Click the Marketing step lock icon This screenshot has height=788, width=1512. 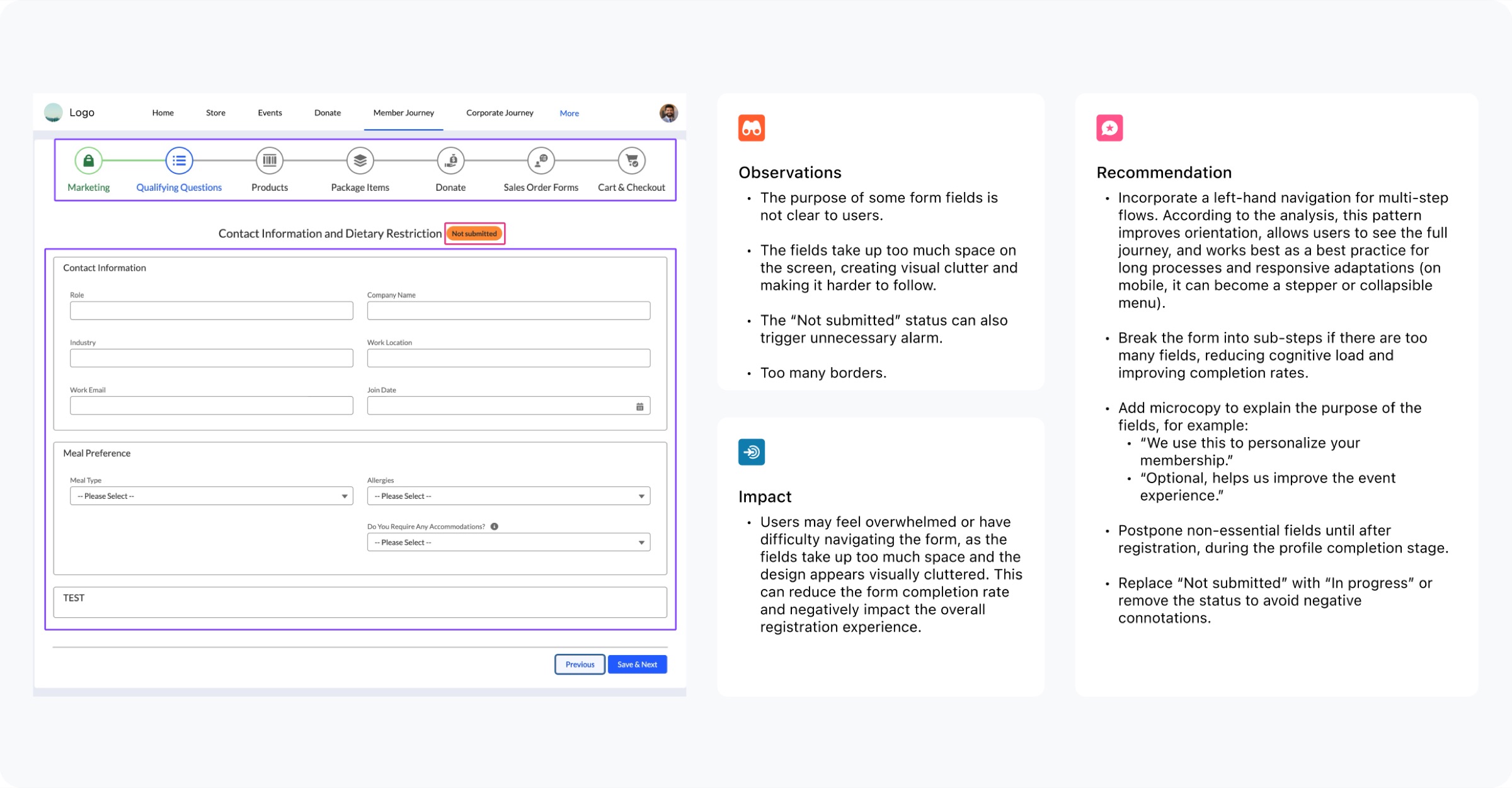coord(89,161)
